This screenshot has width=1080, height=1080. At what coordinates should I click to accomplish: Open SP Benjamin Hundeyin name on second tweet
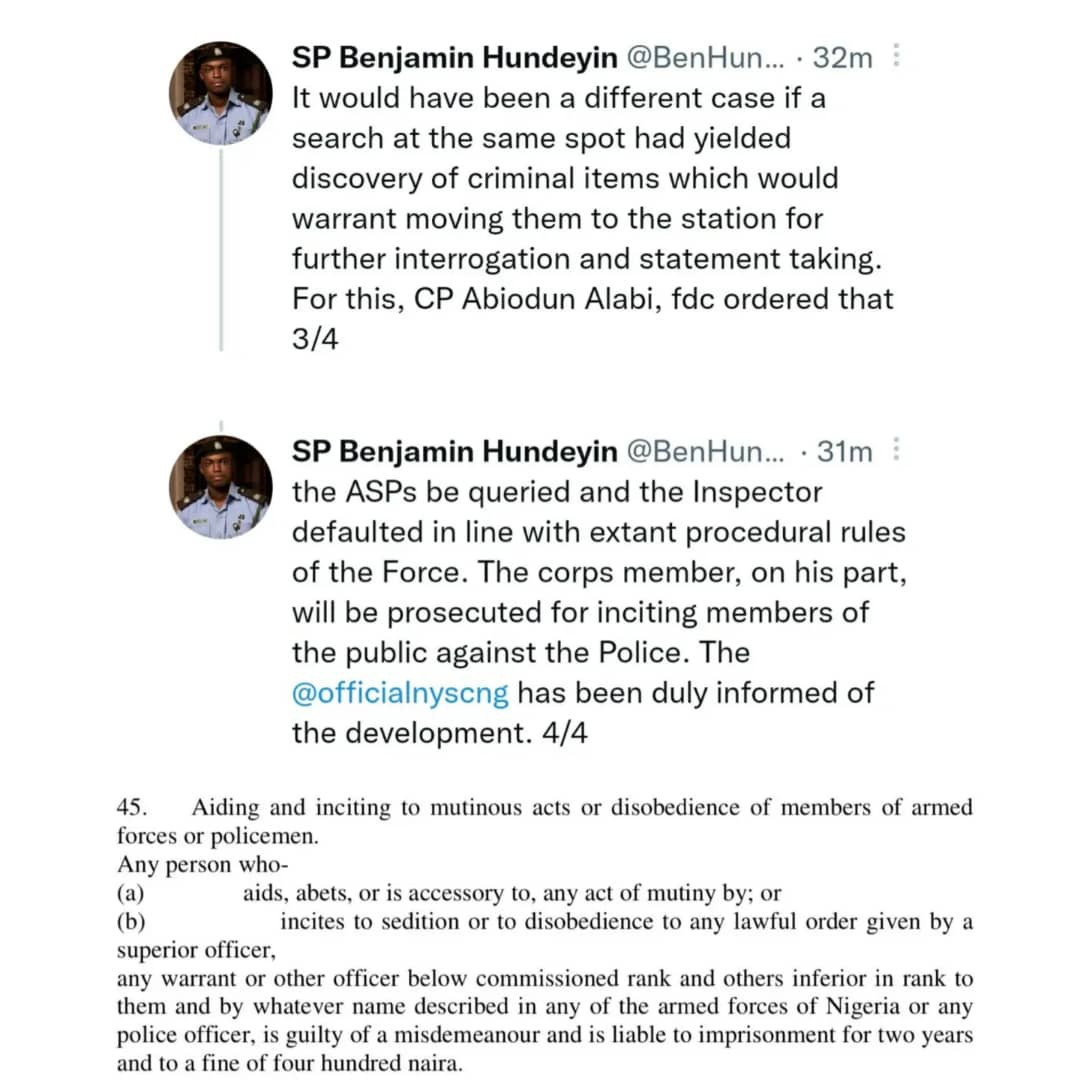pos(455,451)
